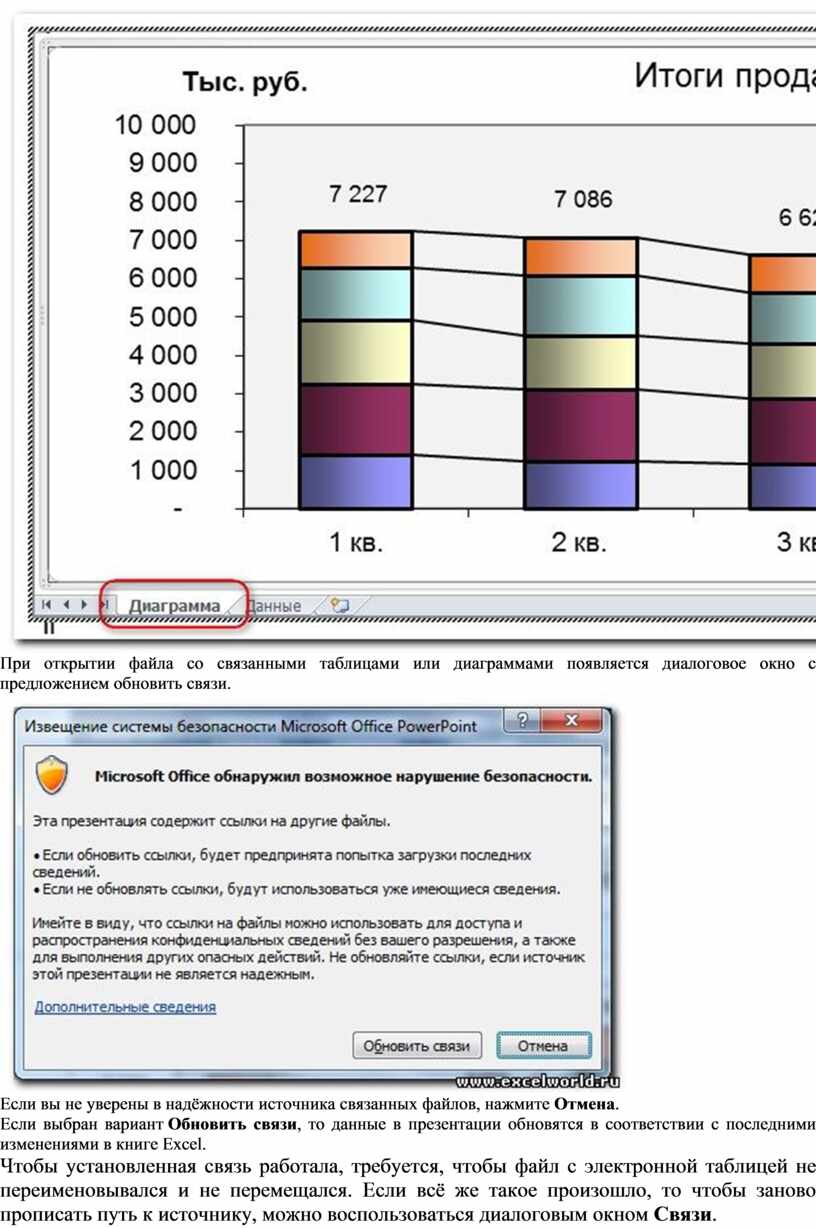Viewport: 816px width, 1228px height.
Task: Select the maroon segment of 1 кв. bar
Action: coord(356,420)
